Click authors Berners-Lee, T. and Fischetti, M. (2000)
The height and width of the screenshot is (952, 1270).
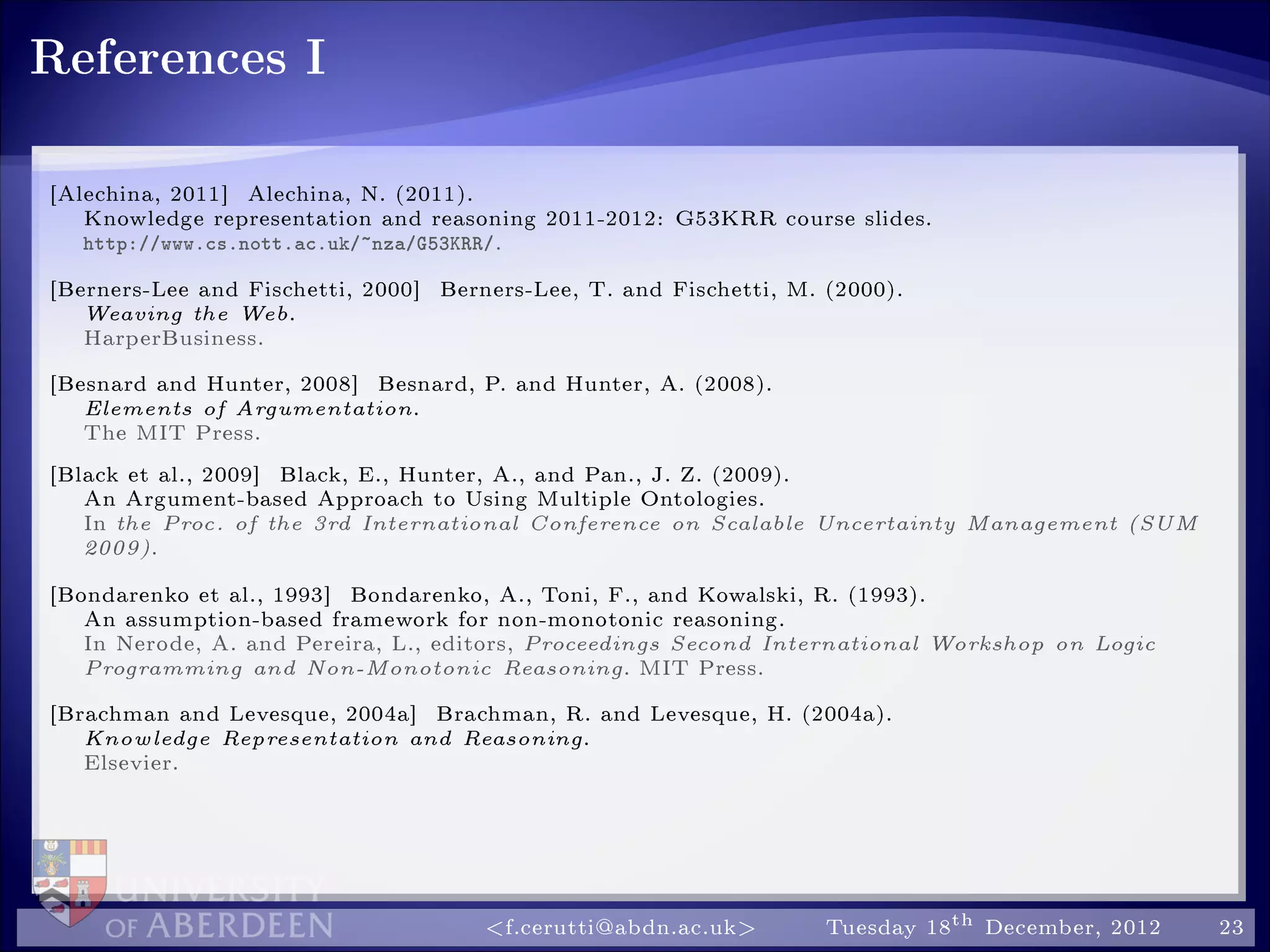672,290
